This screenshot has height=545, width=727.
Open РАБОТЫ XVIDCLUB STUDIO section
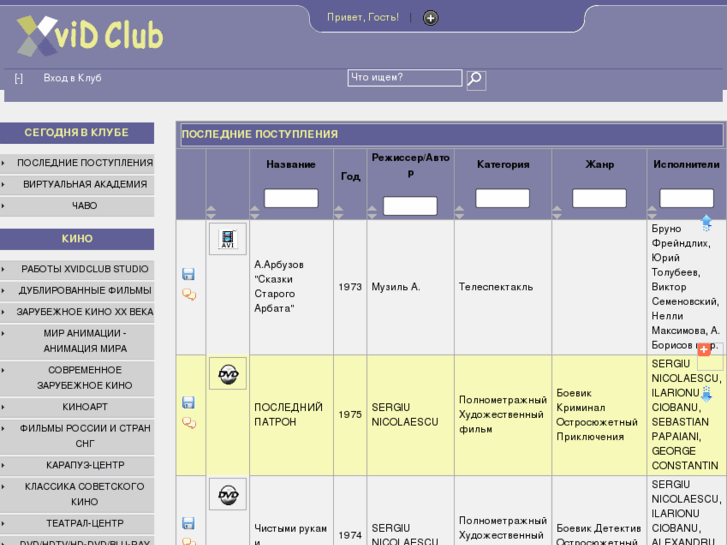pos(77,269)
